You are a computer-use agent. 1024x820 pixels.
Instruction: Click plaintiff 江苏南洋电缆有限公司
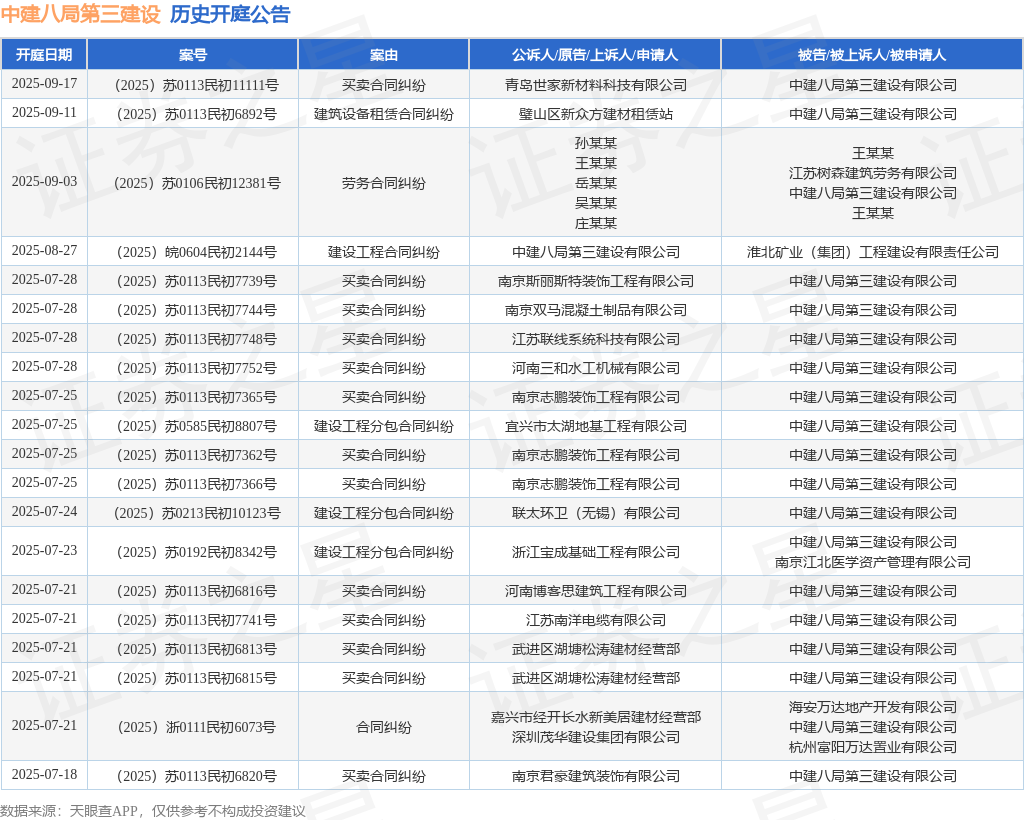tap(596, 620)
